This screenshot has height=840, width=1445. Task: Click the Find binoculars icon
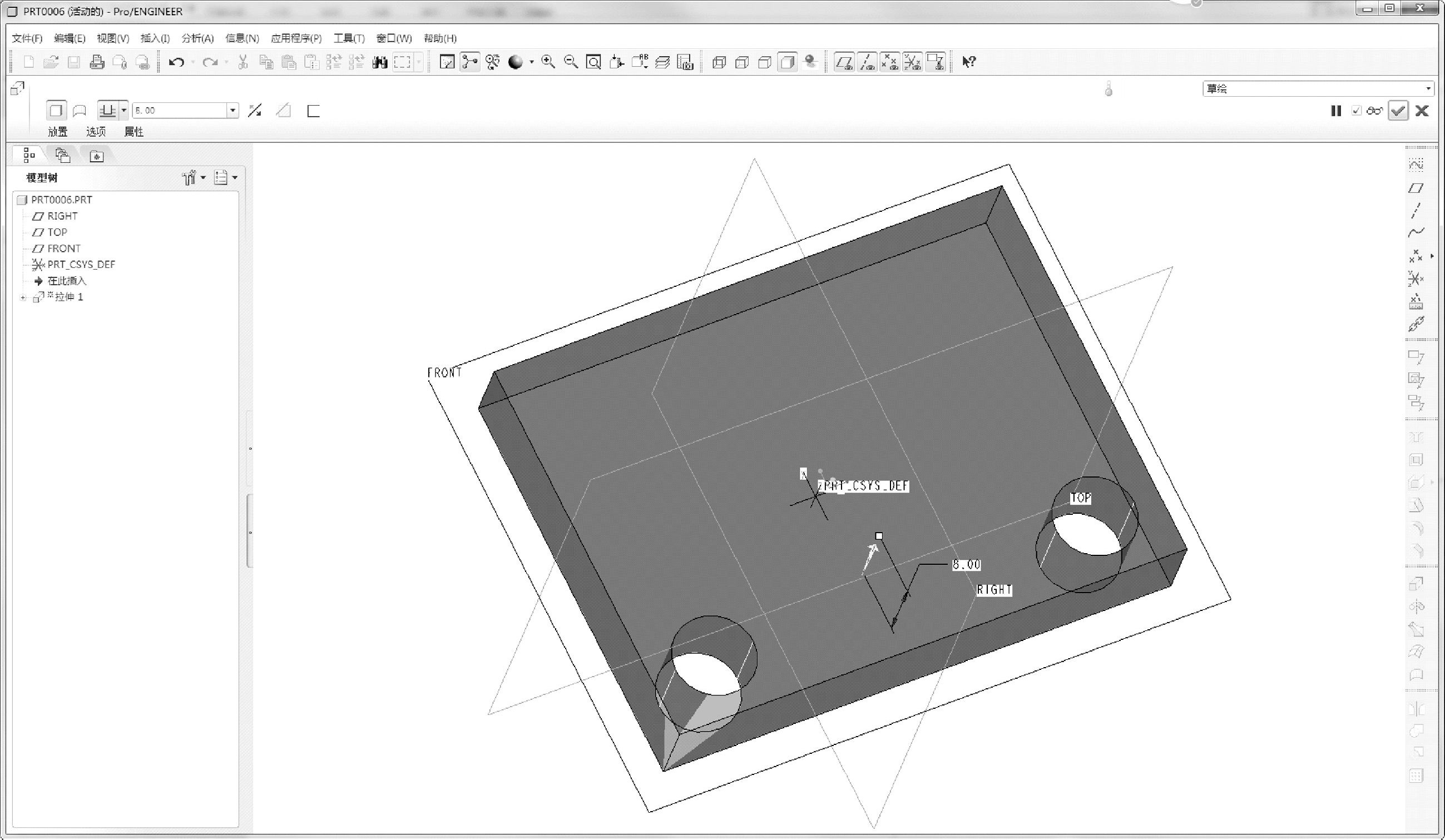379,62
